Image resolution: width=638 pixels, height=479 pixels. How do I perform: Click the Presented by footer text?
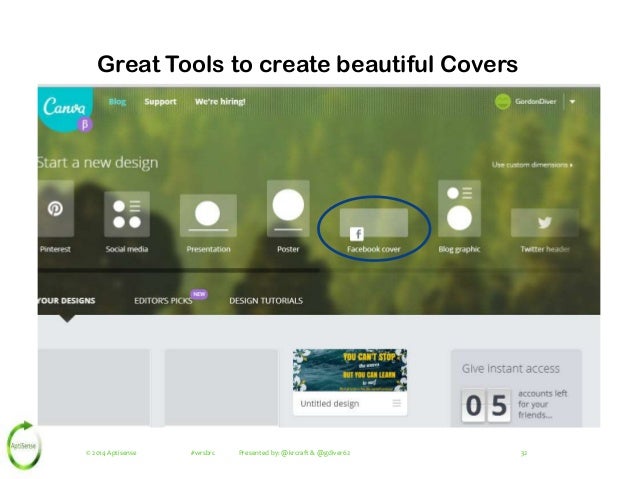coord(294,453)
